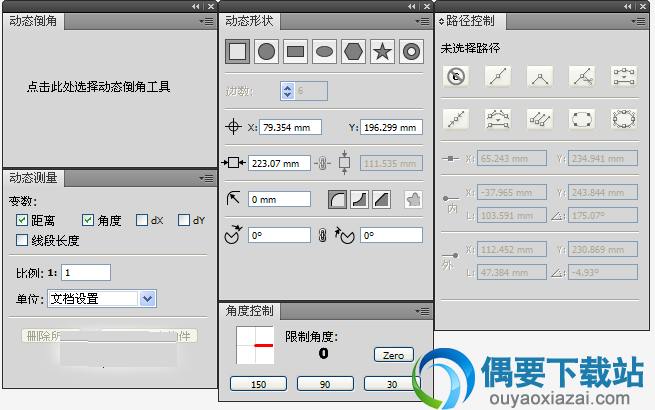The height and width of the screenshot is (410, 655).
Task: Click first icon in path control second row
Action: 456,120
